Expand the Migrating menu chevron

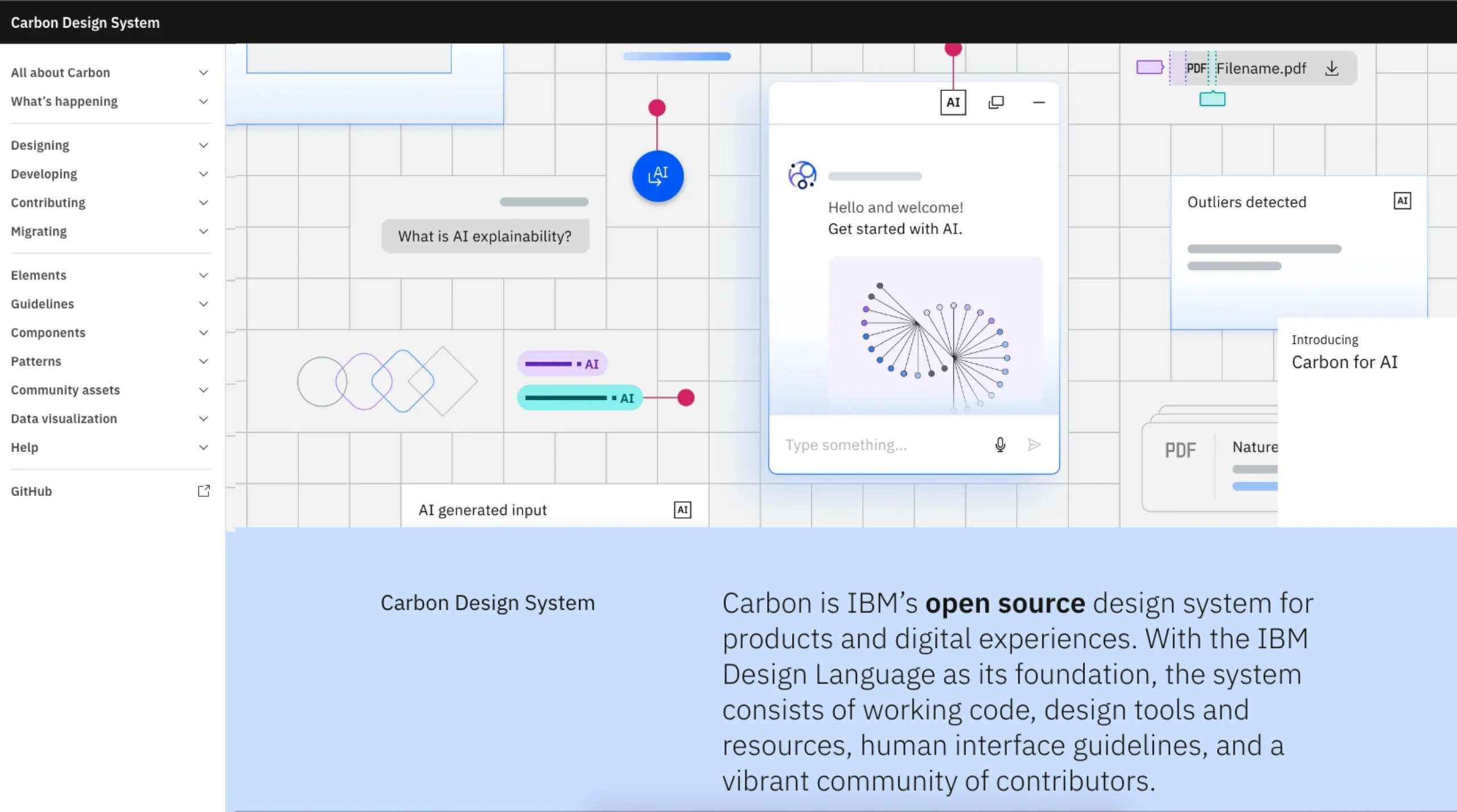click(203, 232)
